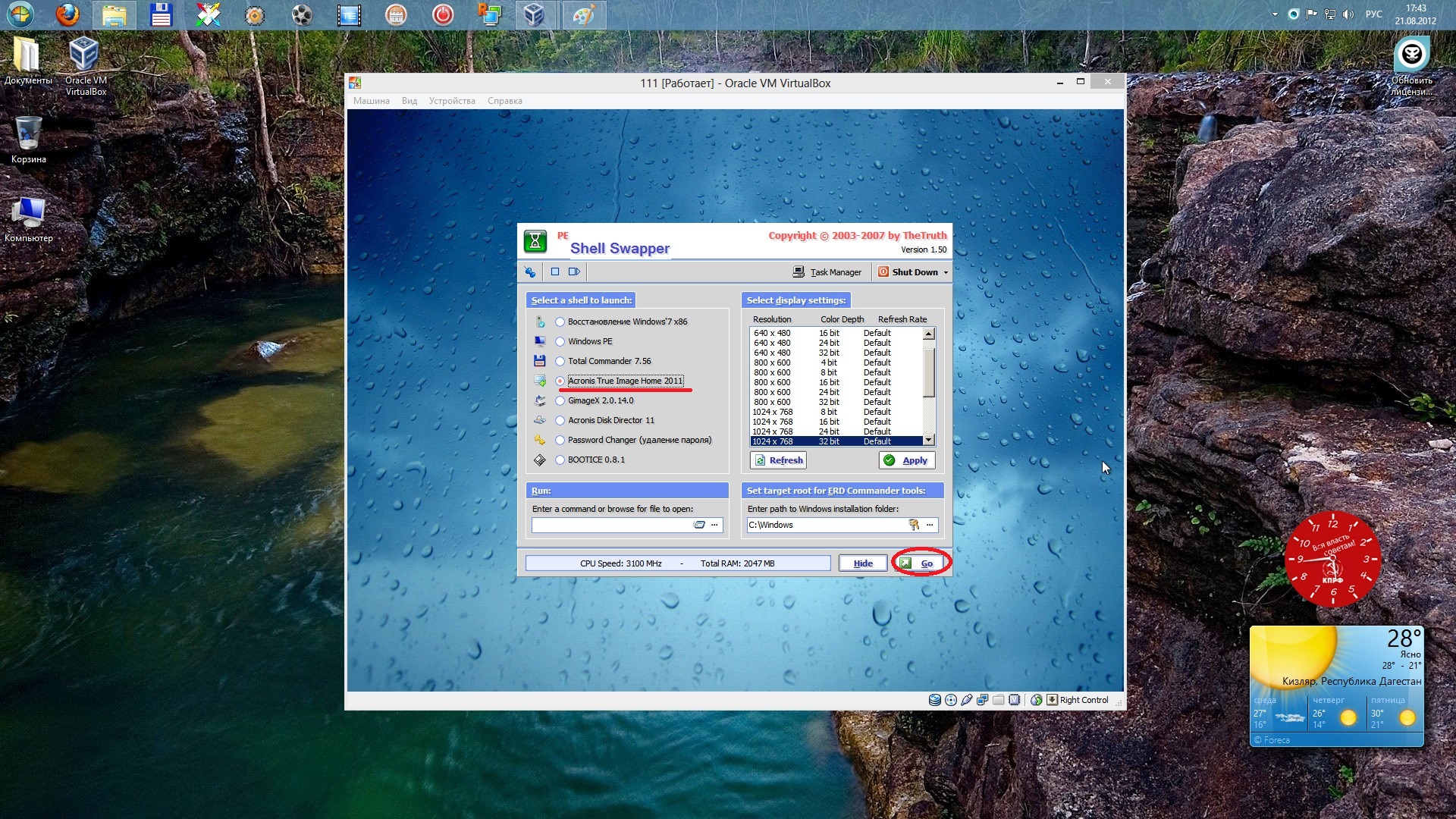Click the display settings list scrollbar up arrow
The height and width of the screenshot is (819, 1456).
[928, 334]
